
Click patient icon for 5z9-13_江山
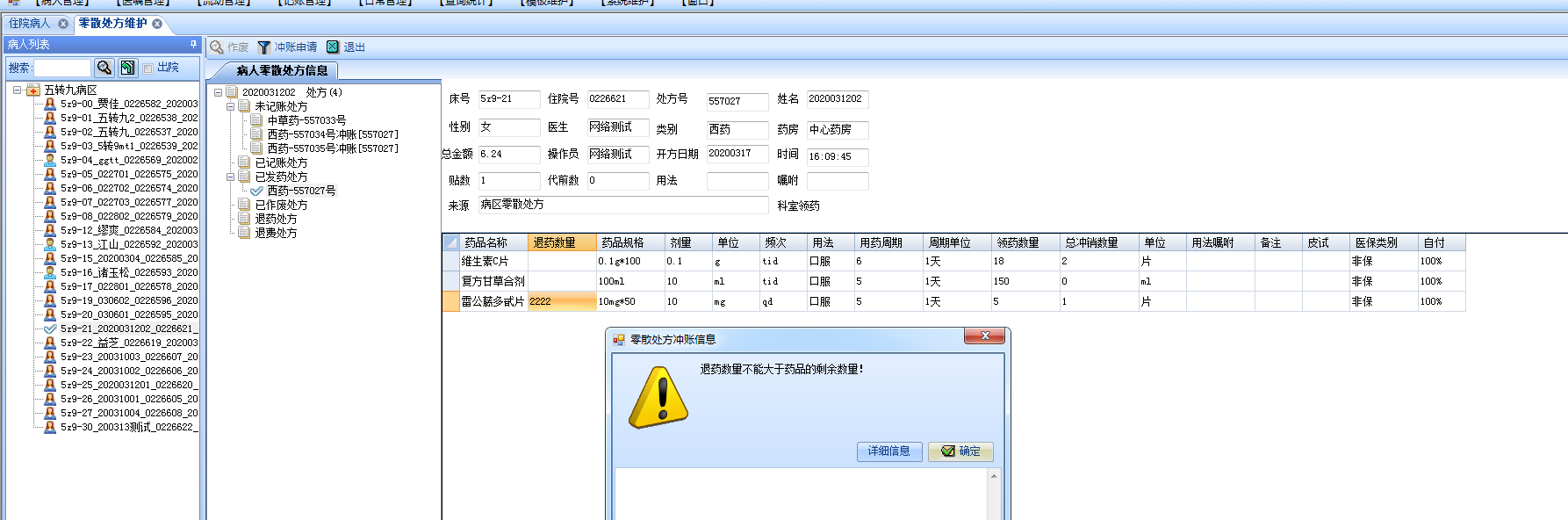click(50, 244)
